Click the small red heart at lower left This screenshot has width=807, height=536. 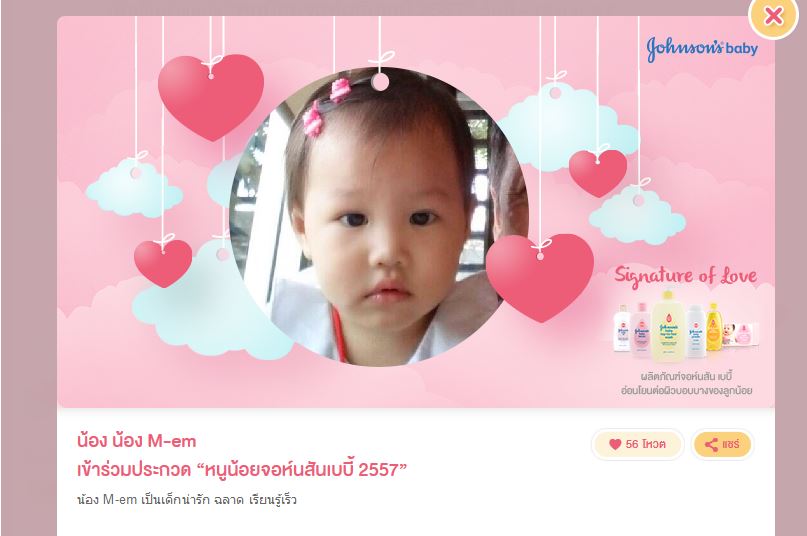163,263
